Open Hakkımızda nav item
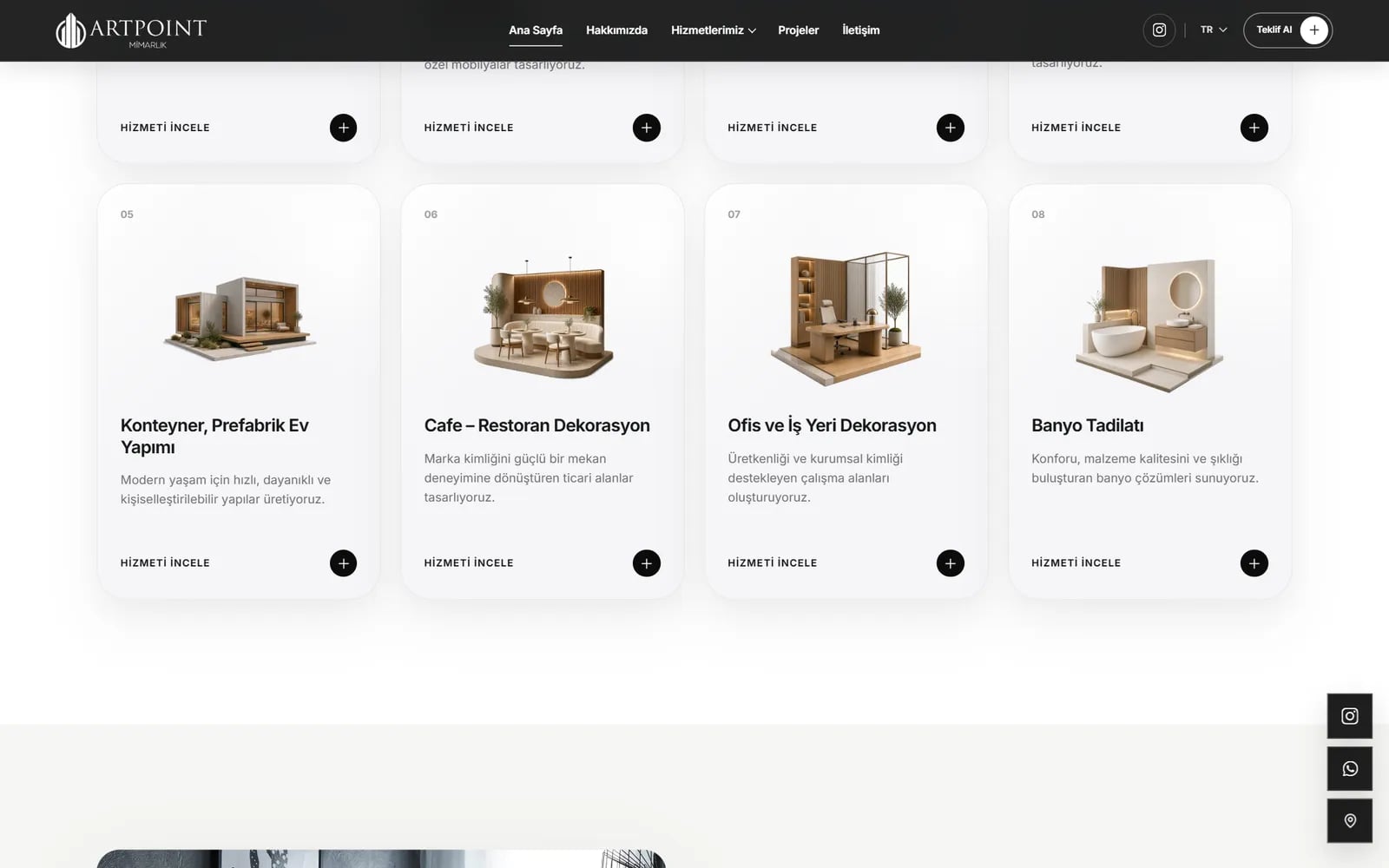The width and height of the screenshot is (1389, 868). [616, 30]
